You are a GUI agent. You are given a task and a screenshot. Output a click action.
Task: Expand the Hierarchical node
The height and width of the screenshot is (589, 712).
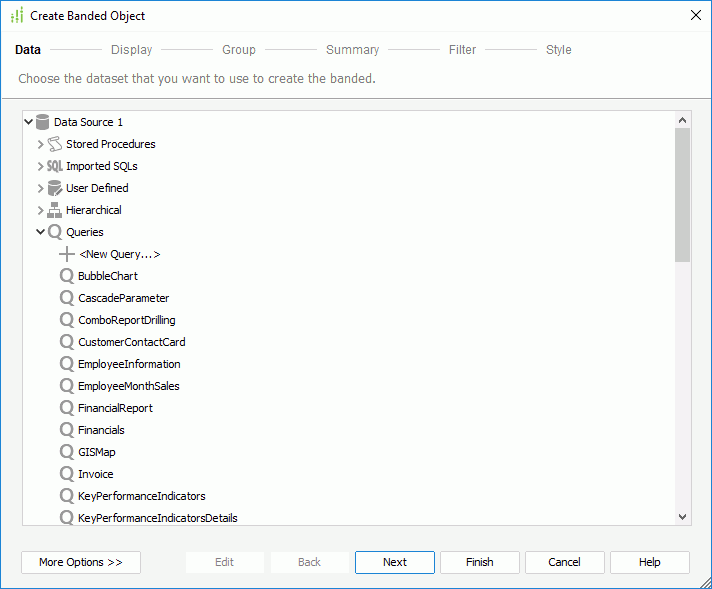40,210
